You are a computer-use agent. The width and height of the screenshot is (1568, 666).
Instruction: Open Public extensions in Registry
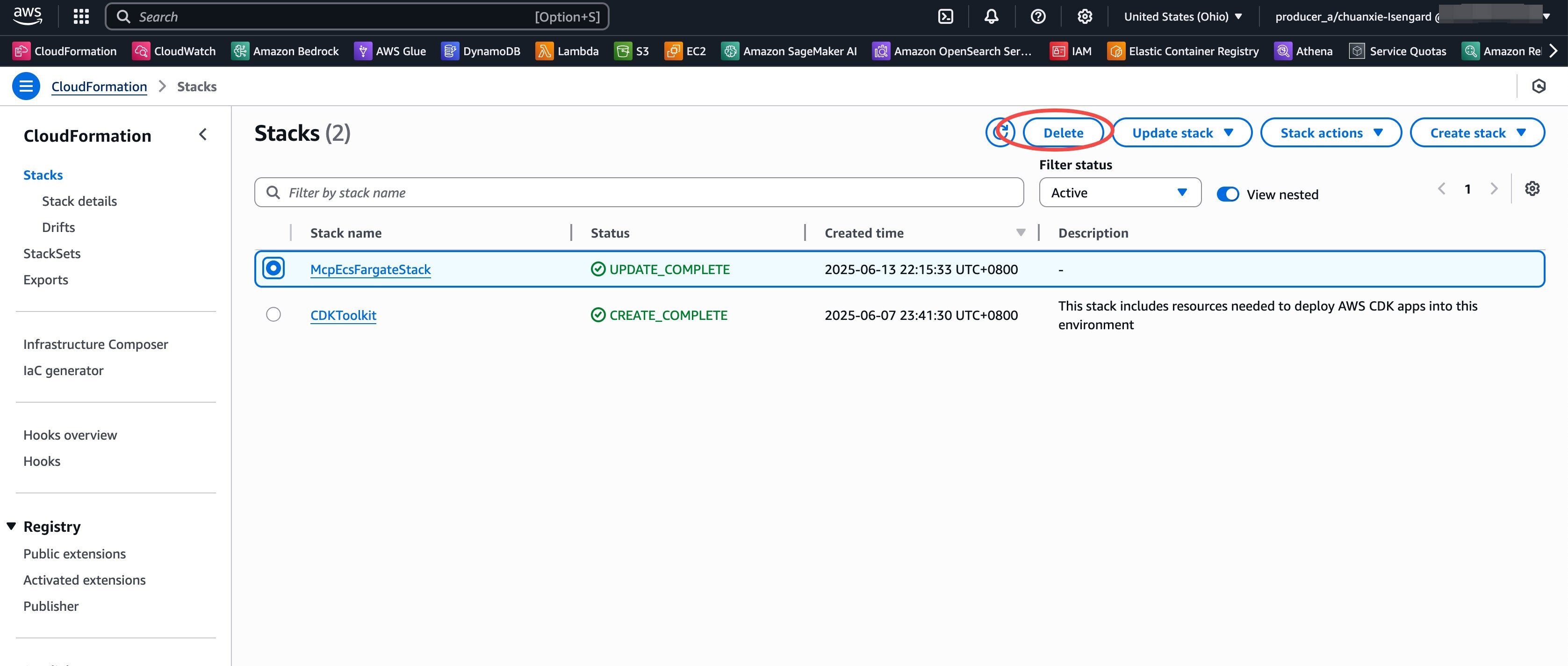tap(74, 554)
